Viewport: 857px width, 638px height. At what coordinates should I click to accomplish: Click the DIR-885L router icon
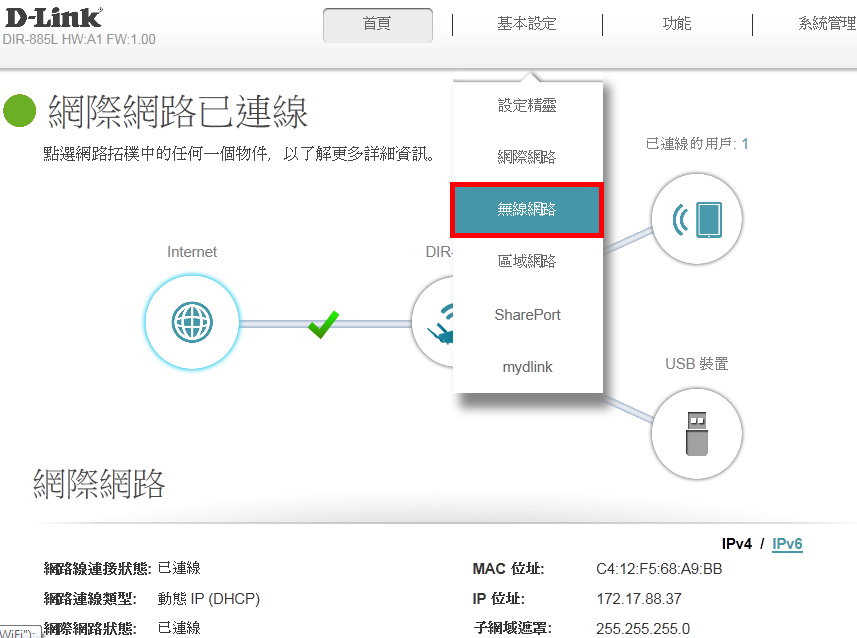432,323
